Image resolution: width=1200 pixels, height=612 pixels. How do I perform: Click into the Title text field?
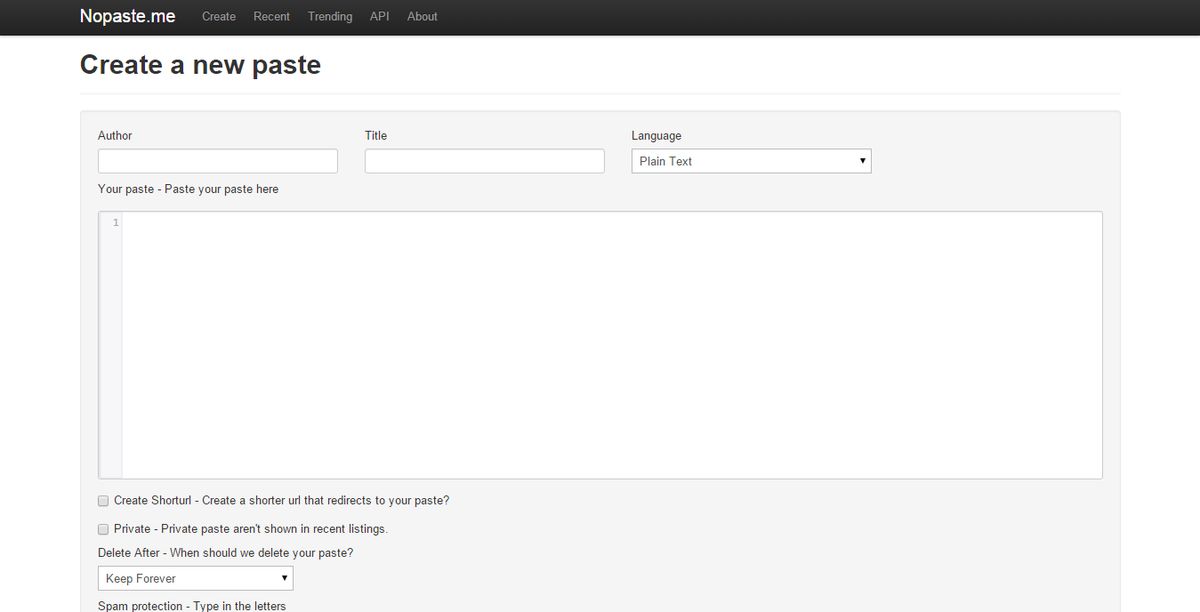point(484,161)
